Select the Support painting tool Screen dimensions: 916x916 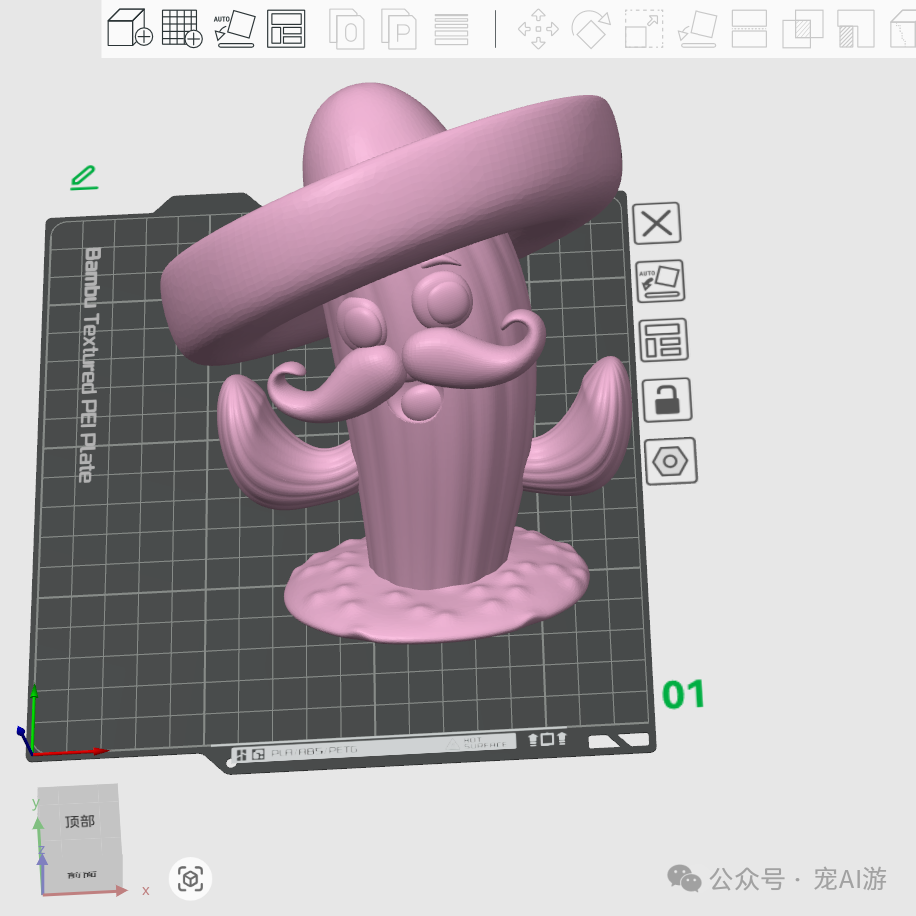[855, 28]
